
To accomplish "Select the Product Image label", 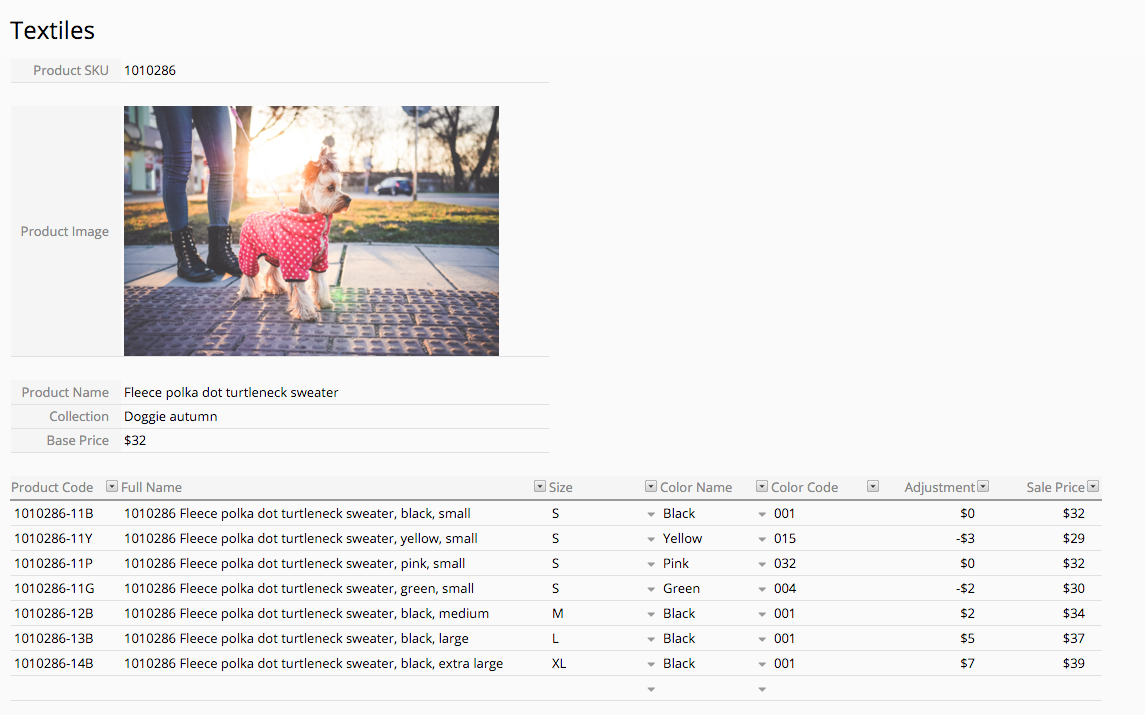I will tap(64, 232).
